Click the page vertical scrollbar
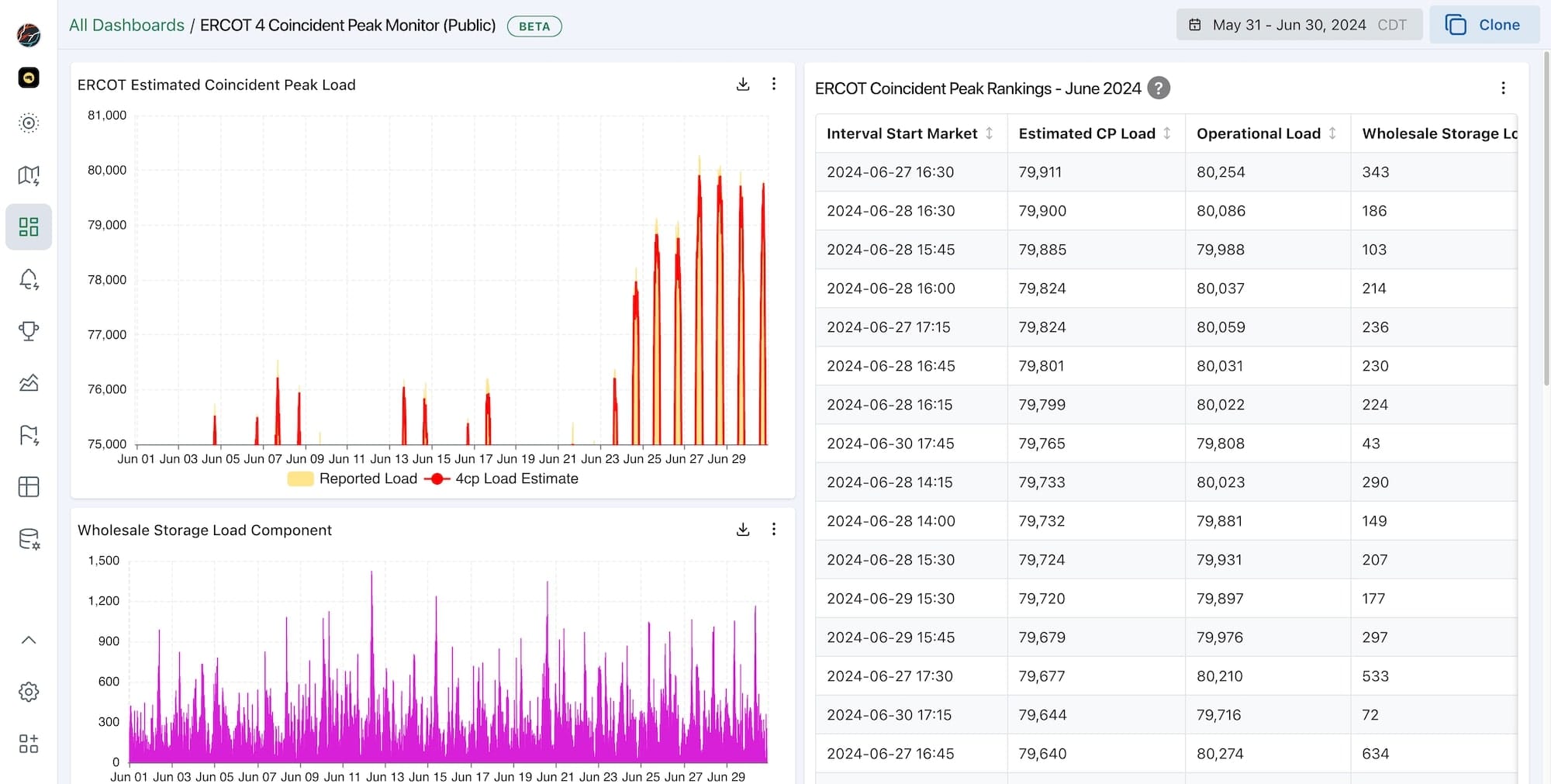The height and width of the screenshot is (784, 1551). tap(1546, 217)
